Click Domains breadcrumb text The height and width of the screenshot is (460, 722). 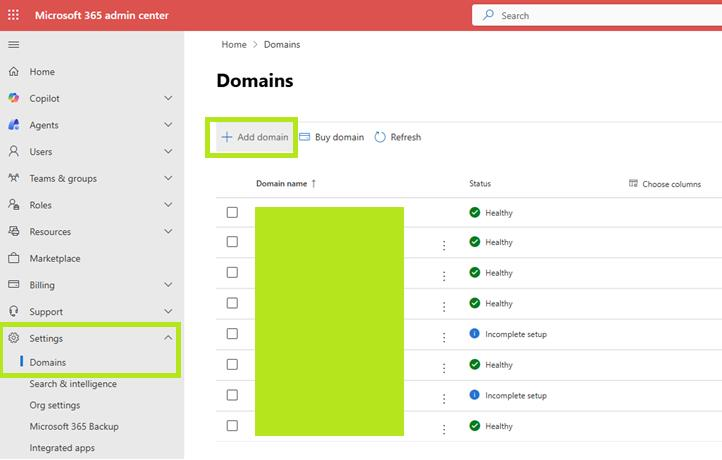point(282,45)
